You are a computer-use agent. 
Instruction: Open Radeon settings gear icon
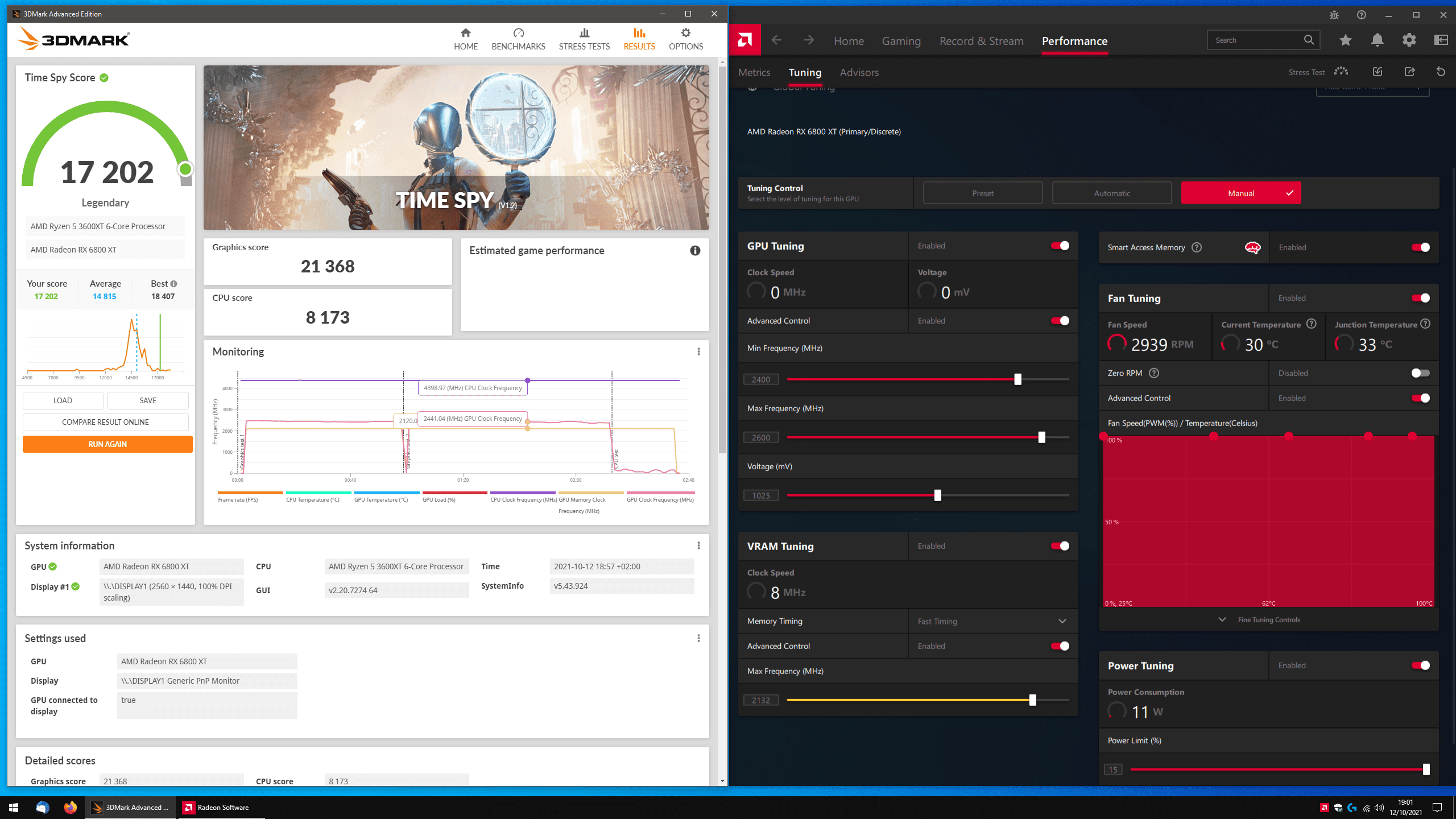1409,40
